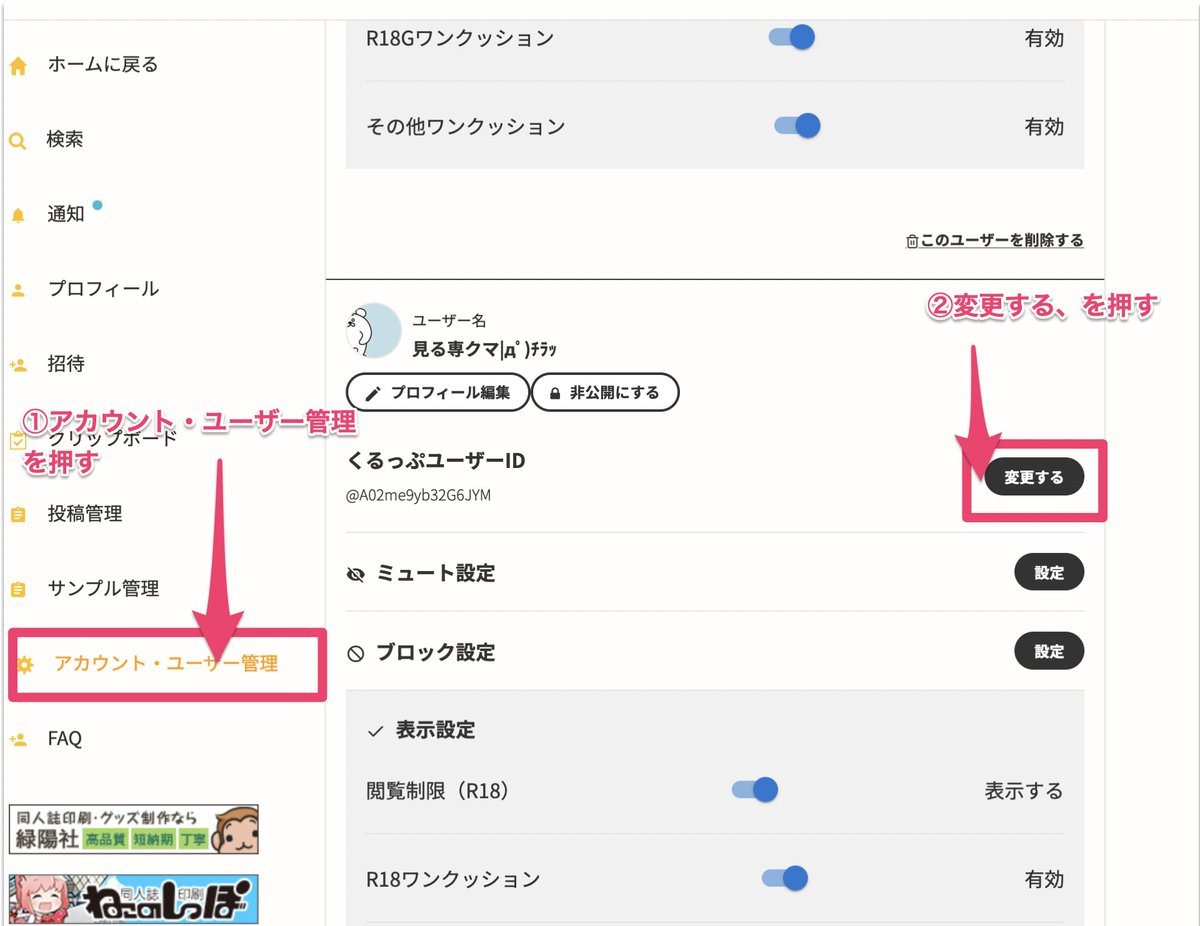Click the 投稿管理 document icon

click(17, 515)
